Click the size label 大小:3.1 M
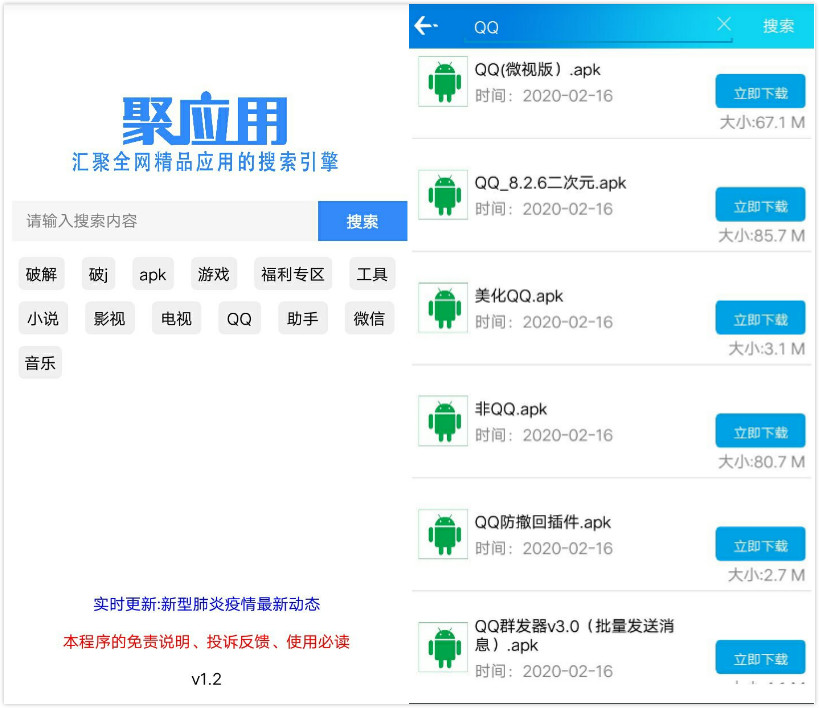The image size is (819, 708). coord(767,349)
